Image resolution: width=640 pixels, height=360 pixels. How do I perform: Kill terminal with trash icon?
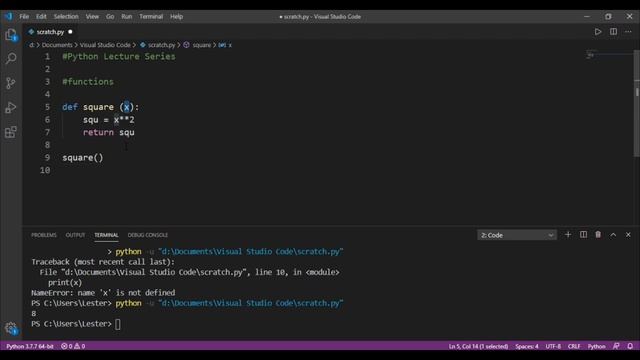coord(598,235)
